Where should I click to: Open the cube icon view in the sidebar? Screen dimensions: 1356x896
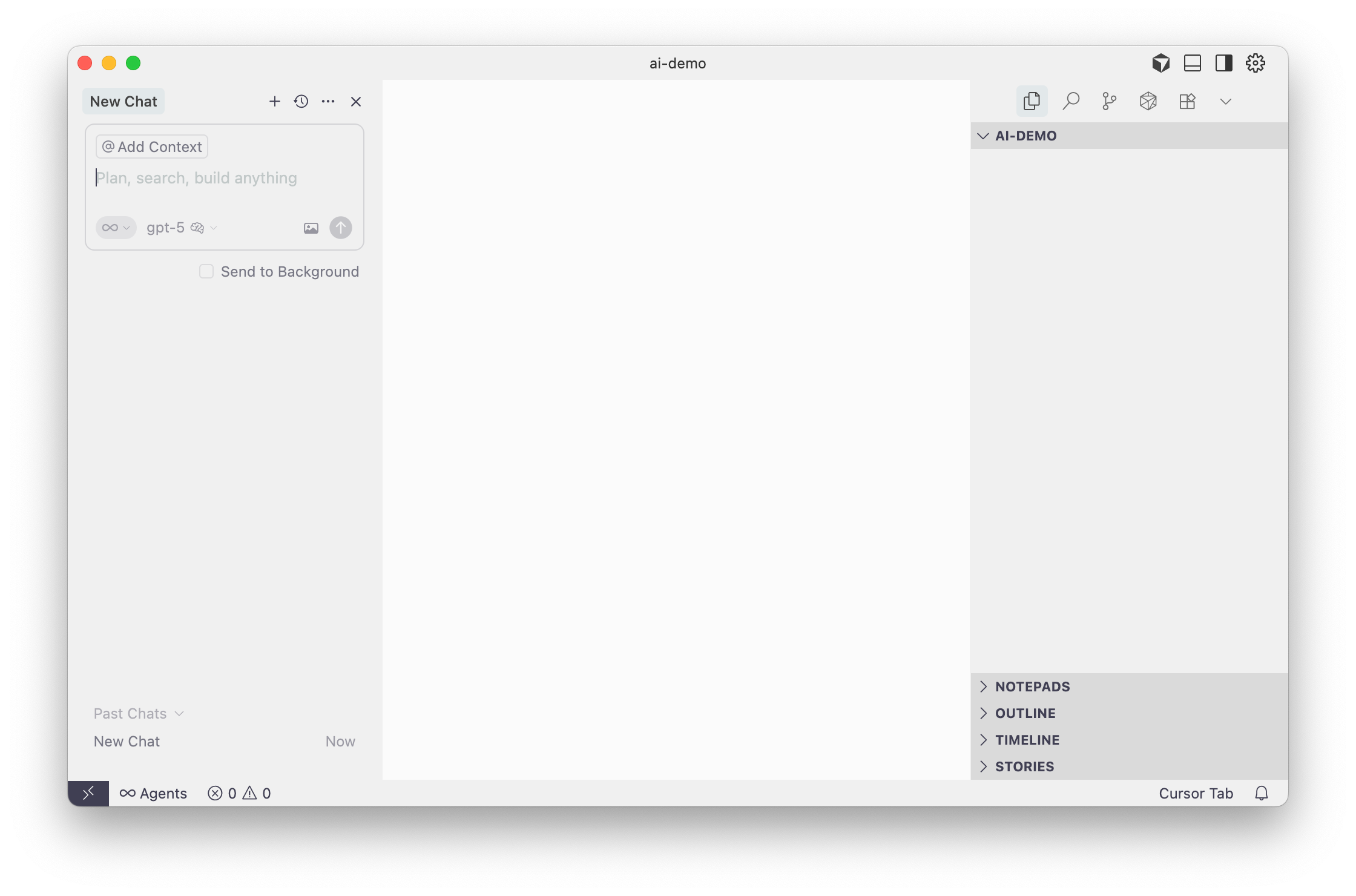(1148, 101)
